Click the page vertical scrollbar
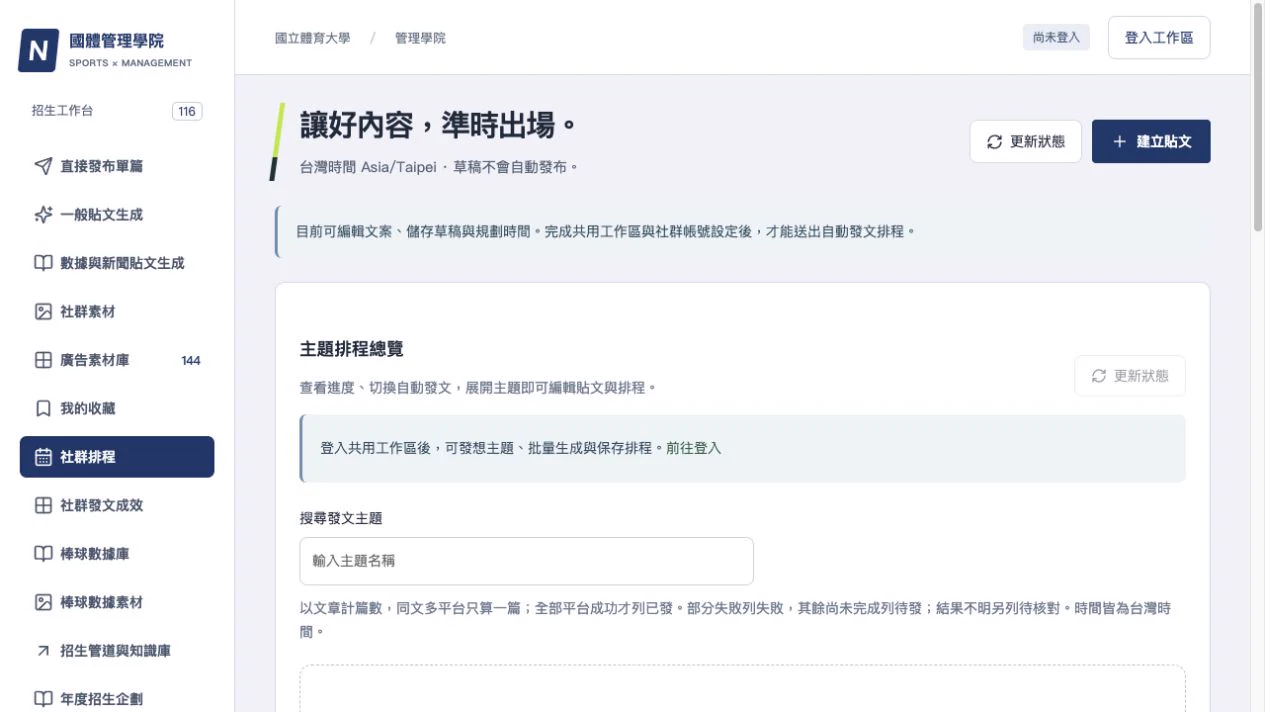Screen dimensions: 1265x712 pyautogui.click(x=1258, y=117)
